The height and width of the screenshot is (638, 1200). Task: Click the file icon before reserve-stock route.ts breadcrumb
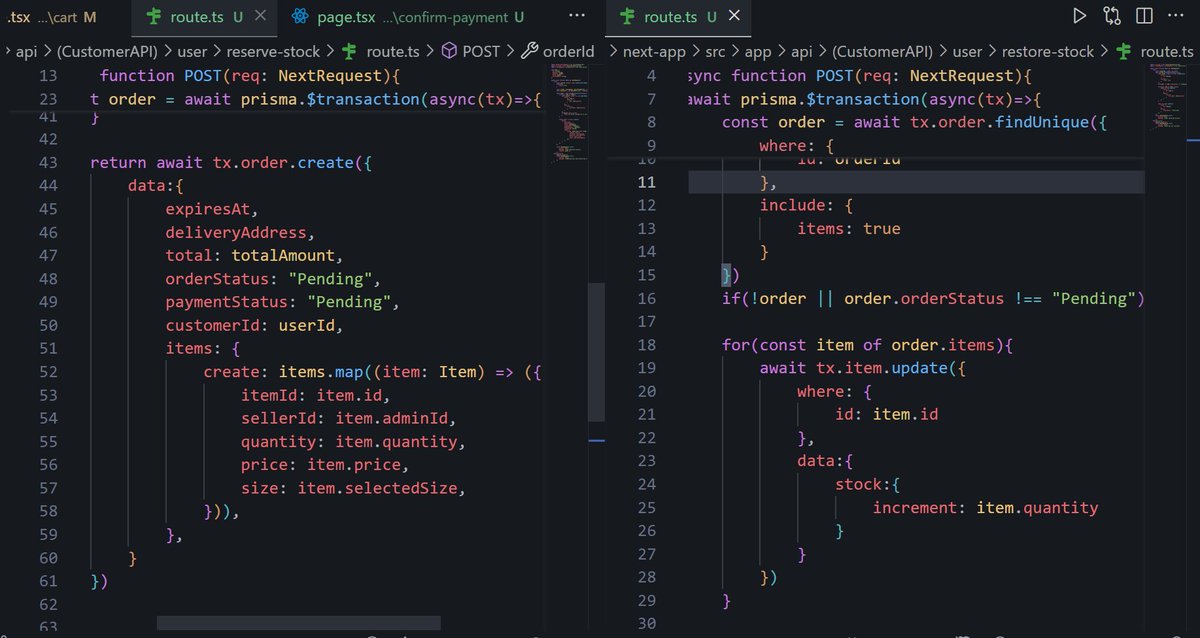[x=349, y=51]
